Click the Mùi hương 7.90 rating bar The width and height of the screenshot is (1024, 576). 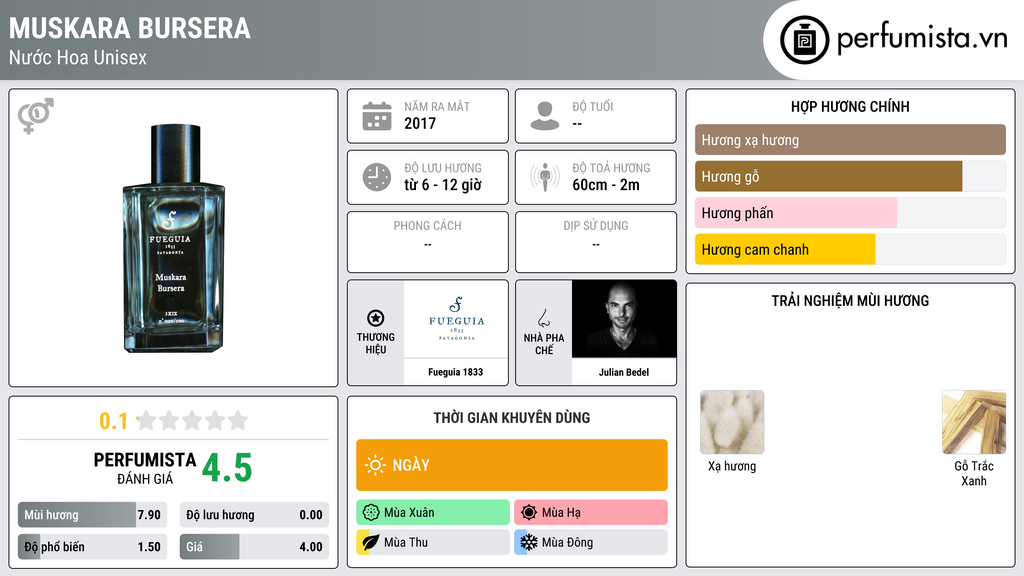[93, 515]
